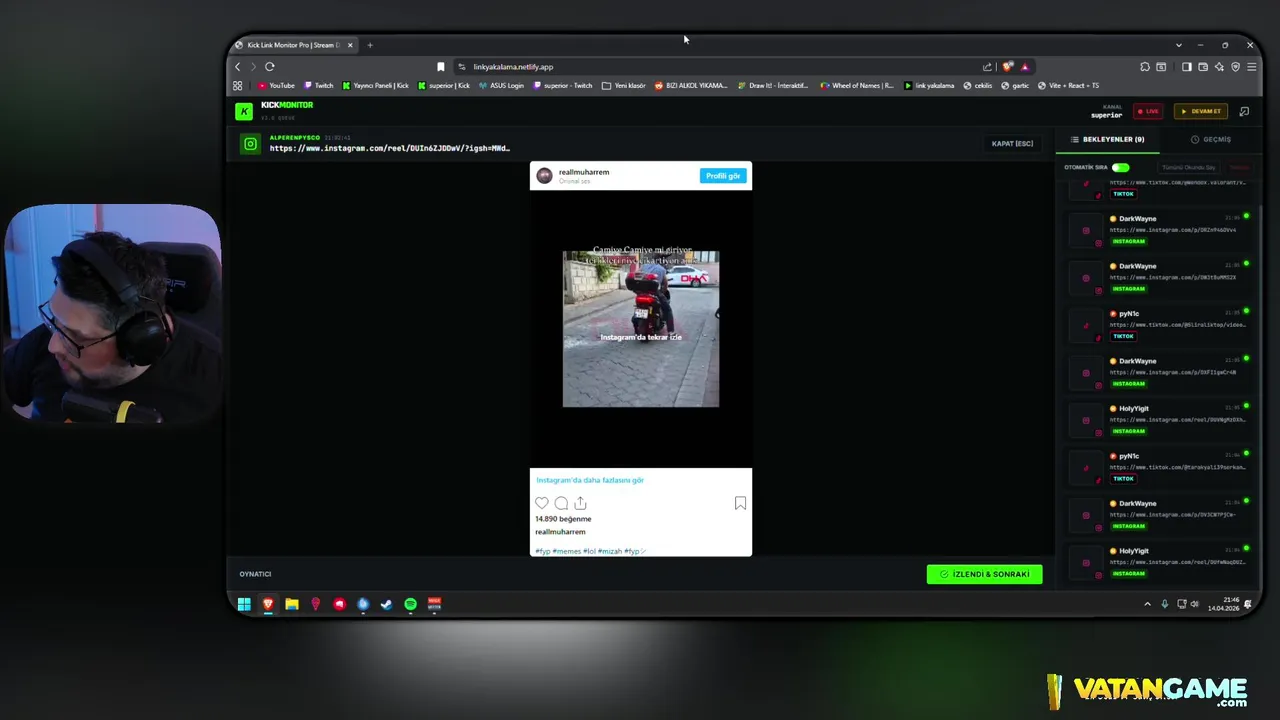The height and width of the screenshot is (720, 1280).
Task: Show hidden system tray icons chevron
Action: [1147, 604]
